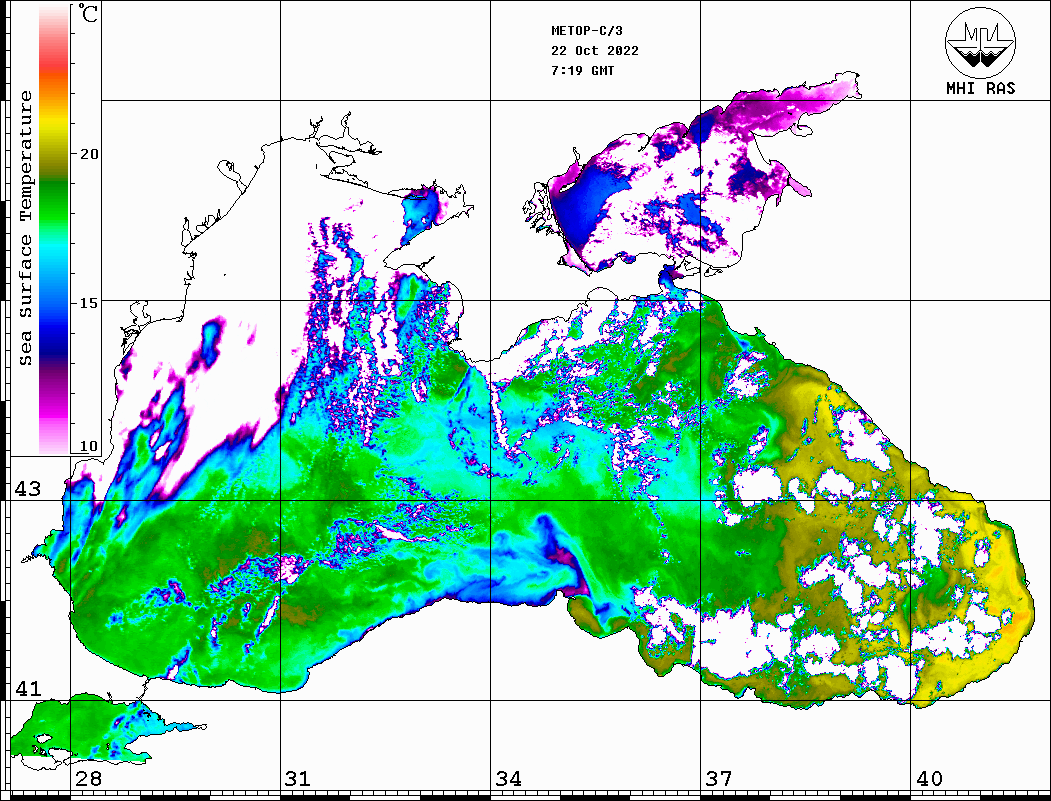Click the longitude label 34
1051x801 pixels.
[x=508, y=778]
